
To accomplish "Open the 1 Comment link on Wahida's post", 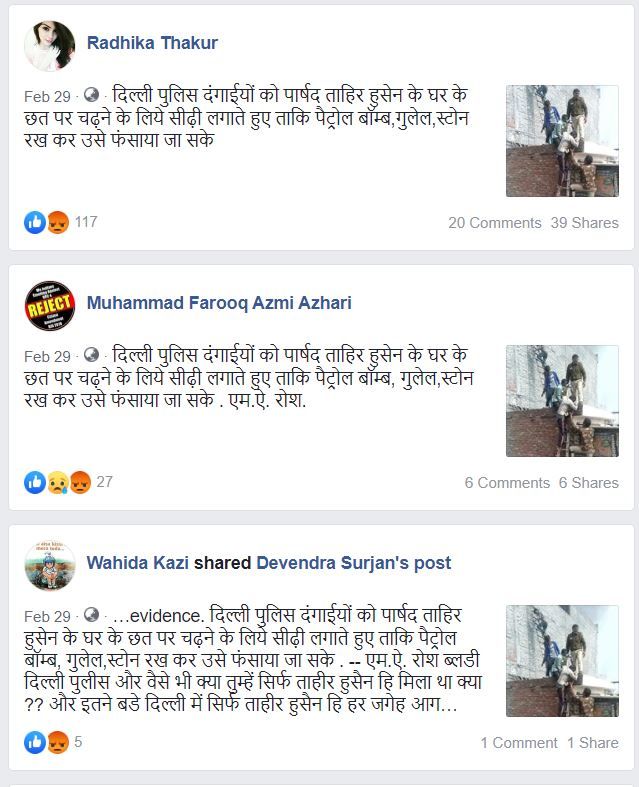I will [x=519, y=743].
